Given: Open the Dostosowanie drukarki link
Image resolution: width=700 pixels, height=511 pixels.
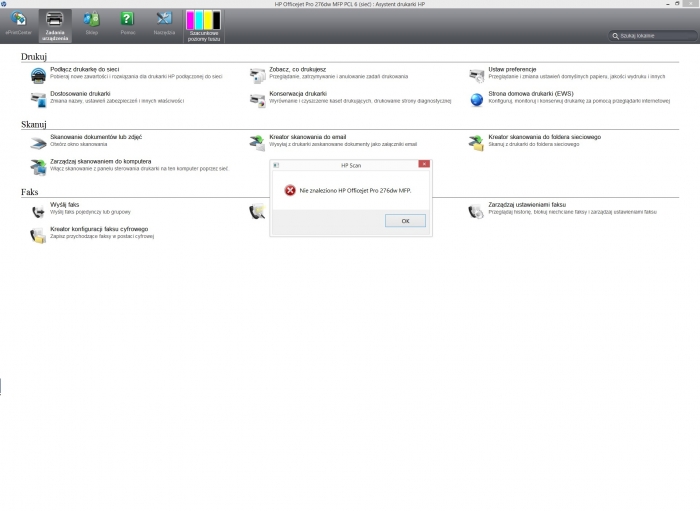Looking at the screenshot, I should 80,94.
